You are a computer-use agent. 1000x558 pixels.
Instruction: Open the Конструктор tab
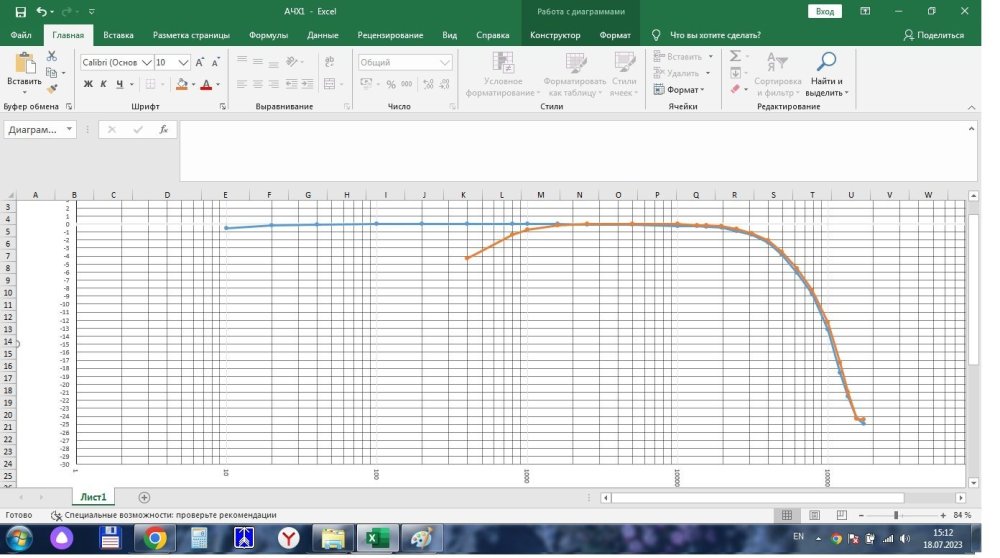[555, 35]
